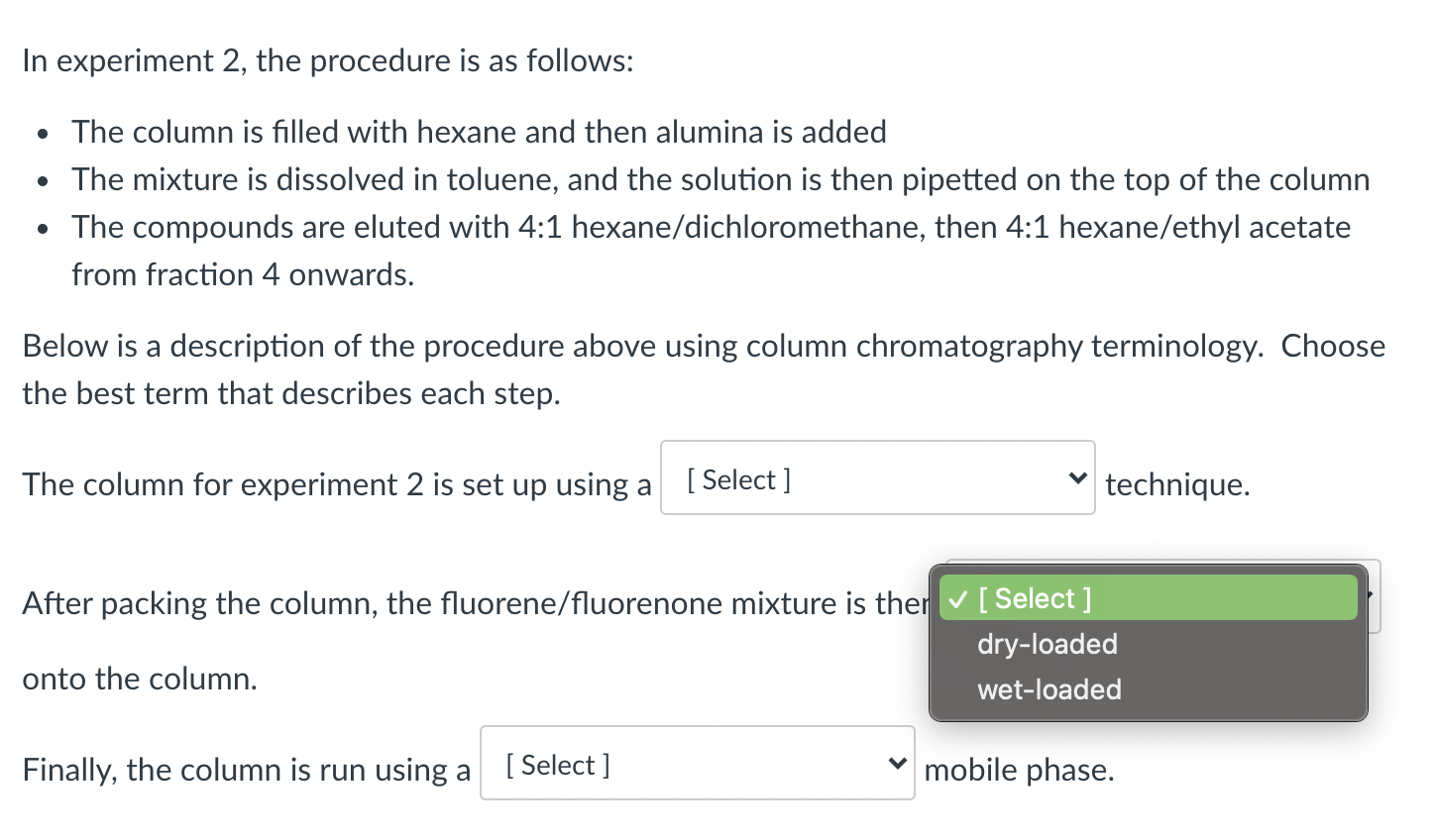Click the heading about experiment 2 procedure
Viewport: 1437px width, 840px height.
327,60
